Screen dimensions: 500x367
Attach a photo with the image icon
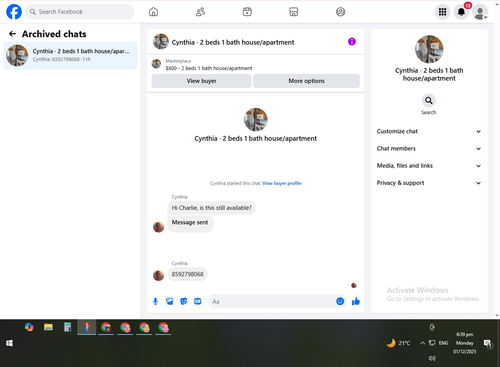pos(170,301)
